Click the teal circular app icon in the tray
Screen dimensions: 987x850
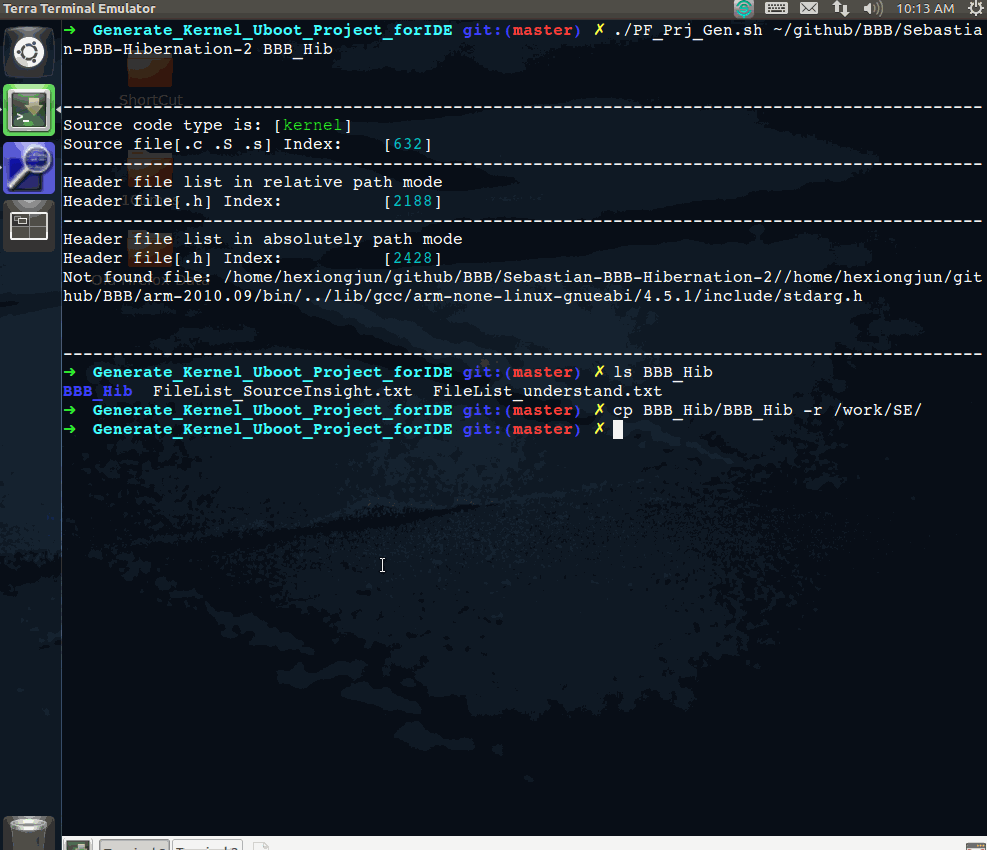(x=744, y=9)
